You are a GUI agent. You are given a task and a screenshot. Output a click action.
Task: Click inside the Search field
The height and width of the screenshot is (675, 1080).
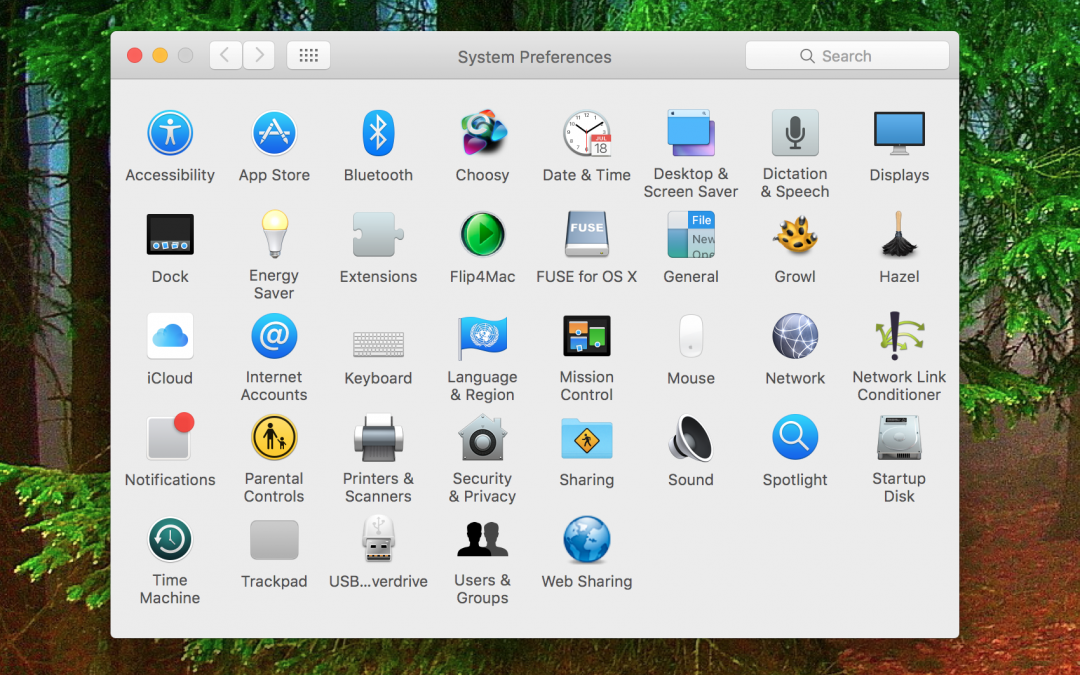847,55
